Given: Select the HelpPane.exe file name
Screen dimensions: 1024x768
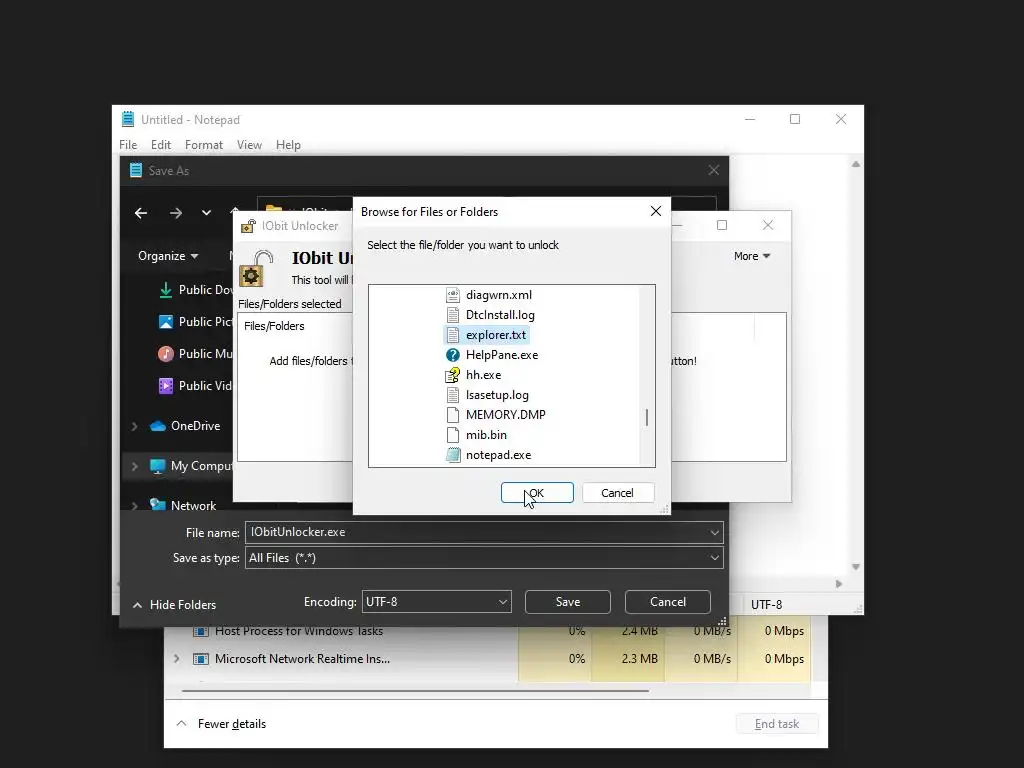Looking at the screenshot, I should (x=502, y=355).
